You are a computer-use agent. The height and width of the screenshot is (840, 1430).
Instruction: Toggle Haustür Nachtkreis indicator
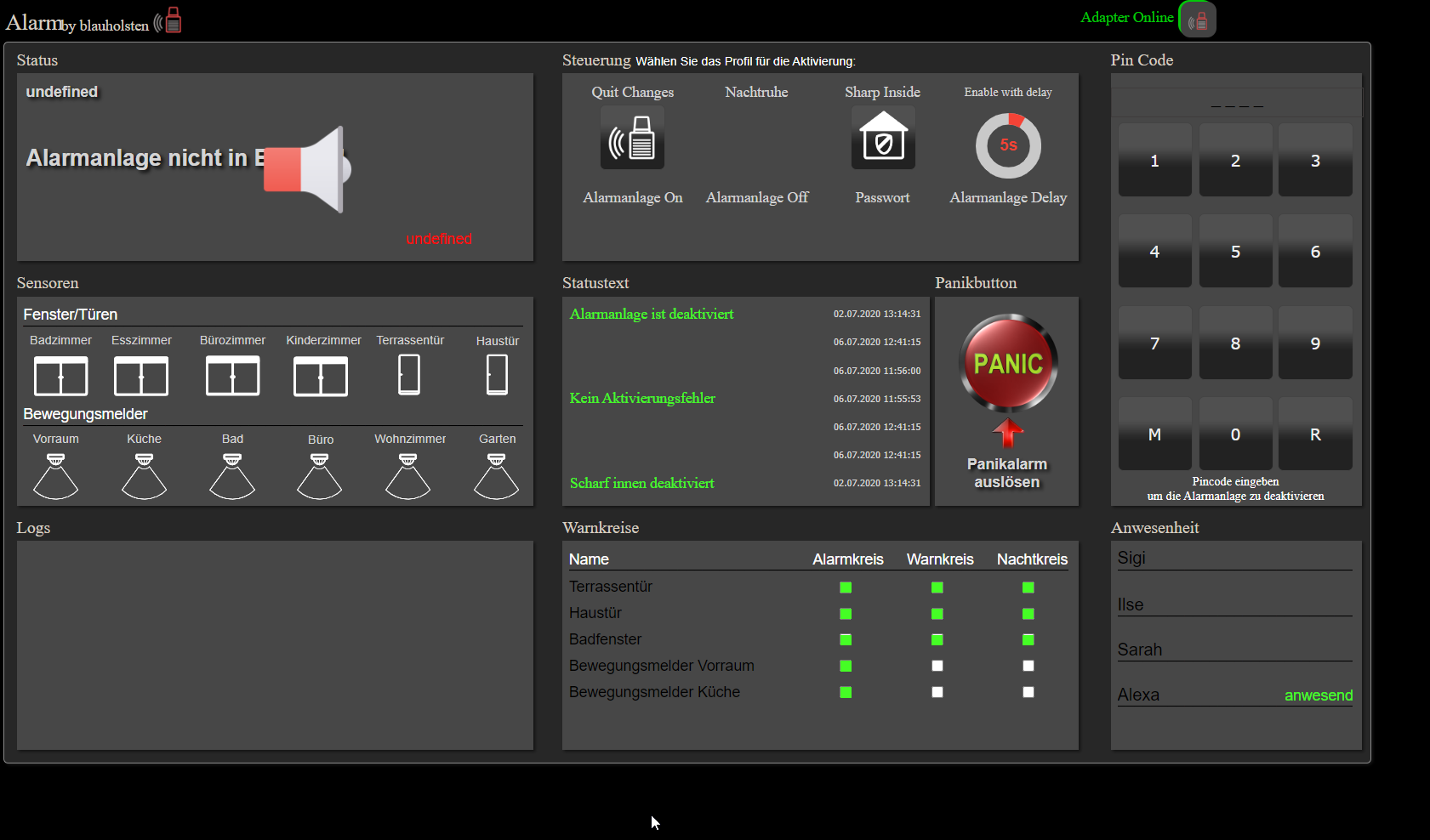point(1028,614)
